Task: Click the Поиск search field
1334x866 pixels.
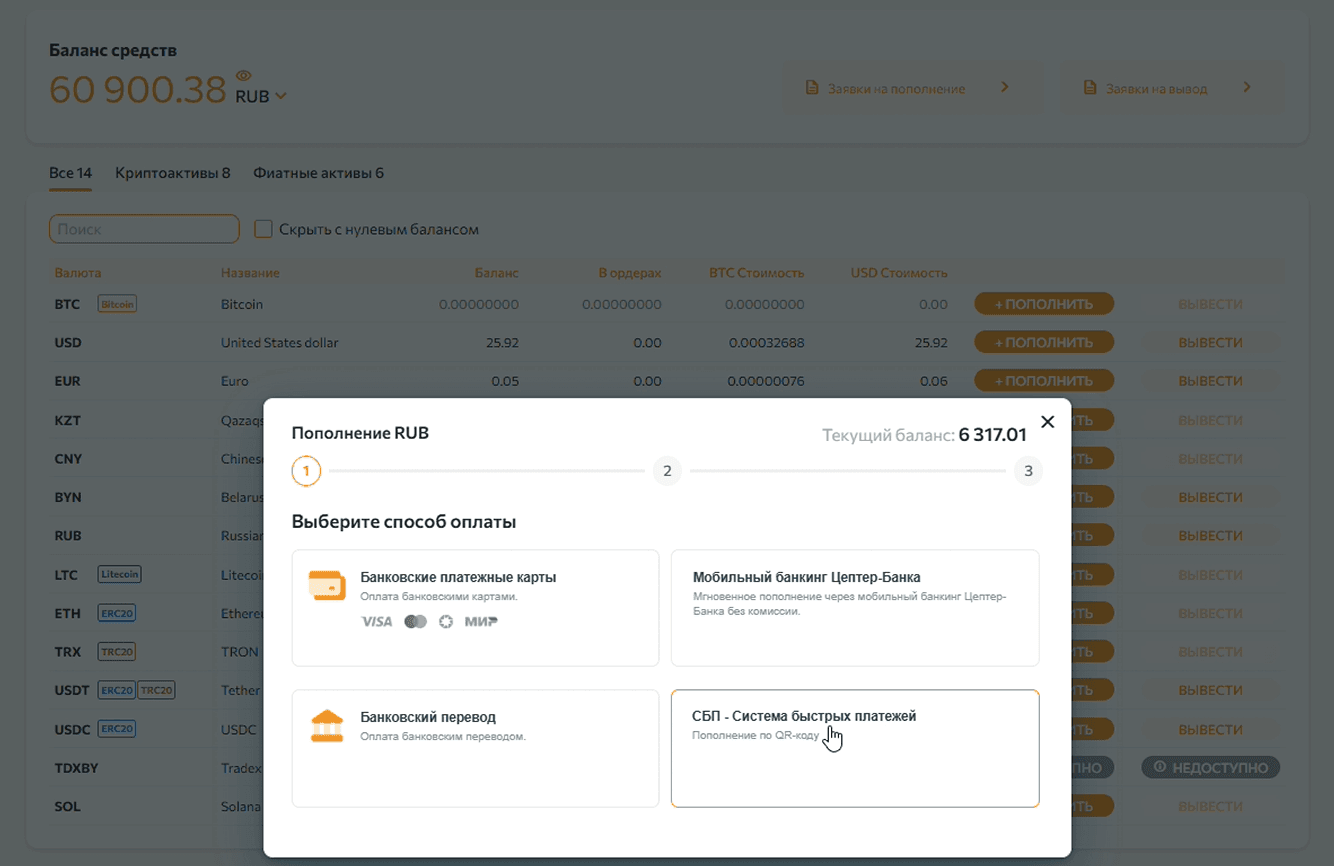Action: point(144,229)
